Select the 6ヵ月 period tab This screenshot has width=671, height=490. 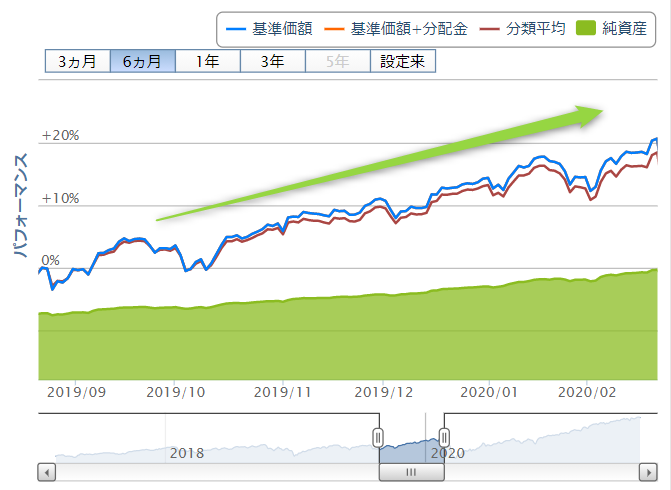142,61
